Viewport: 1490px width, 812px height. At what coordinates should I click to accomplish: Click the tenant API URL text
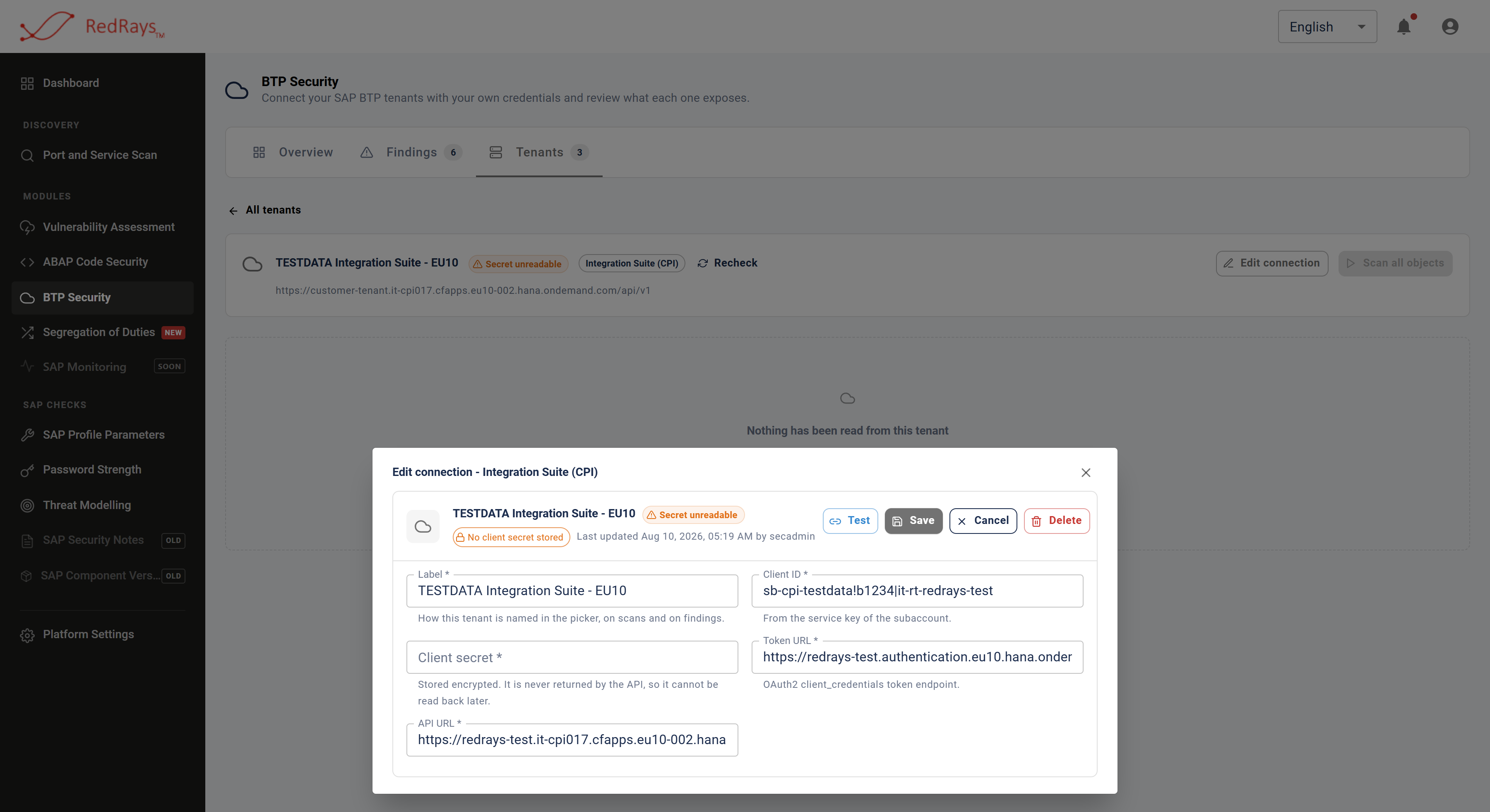point(463,291)
